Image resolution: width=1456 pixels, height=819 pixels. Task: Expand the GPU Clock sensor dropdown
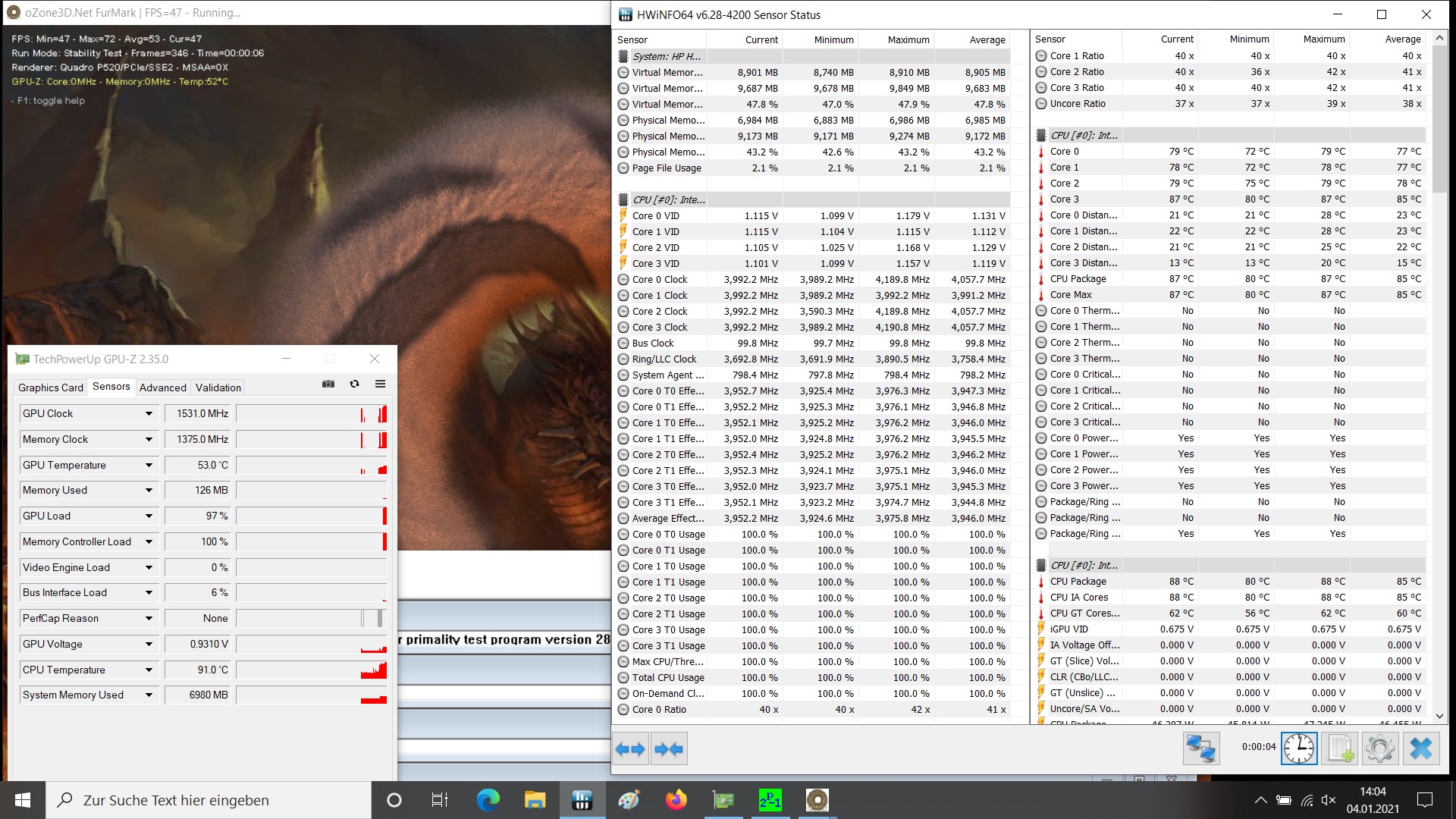pyautogui.click(x=149, y=414)
